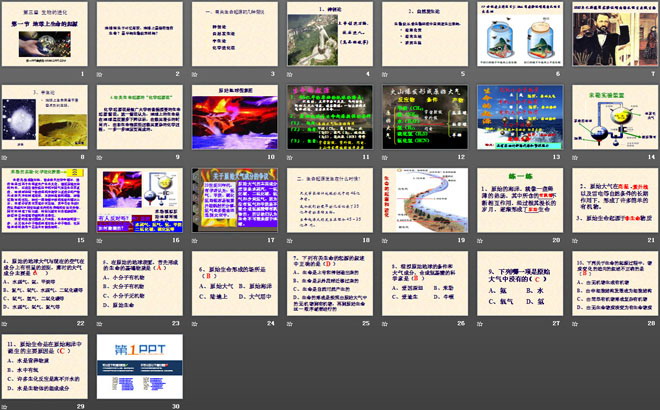Click the animation star icon under slide 24
The height and width of the screenshot is (410, 660).
(x=195, y=324)
